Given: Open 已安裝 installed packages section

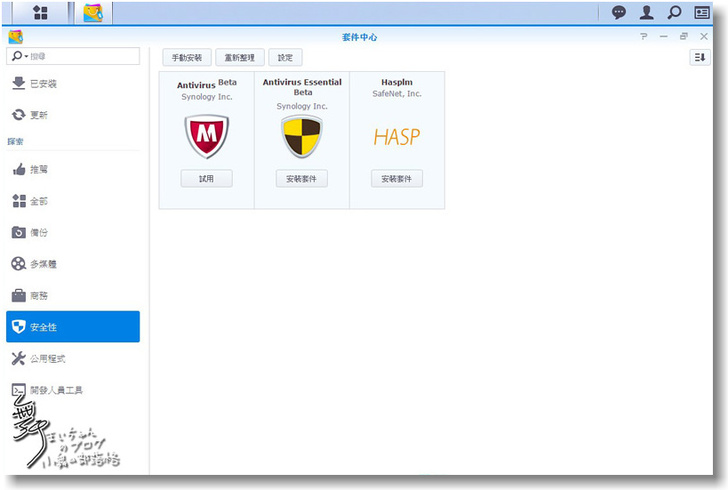Looking at the screenshot, I should (73, 84).
